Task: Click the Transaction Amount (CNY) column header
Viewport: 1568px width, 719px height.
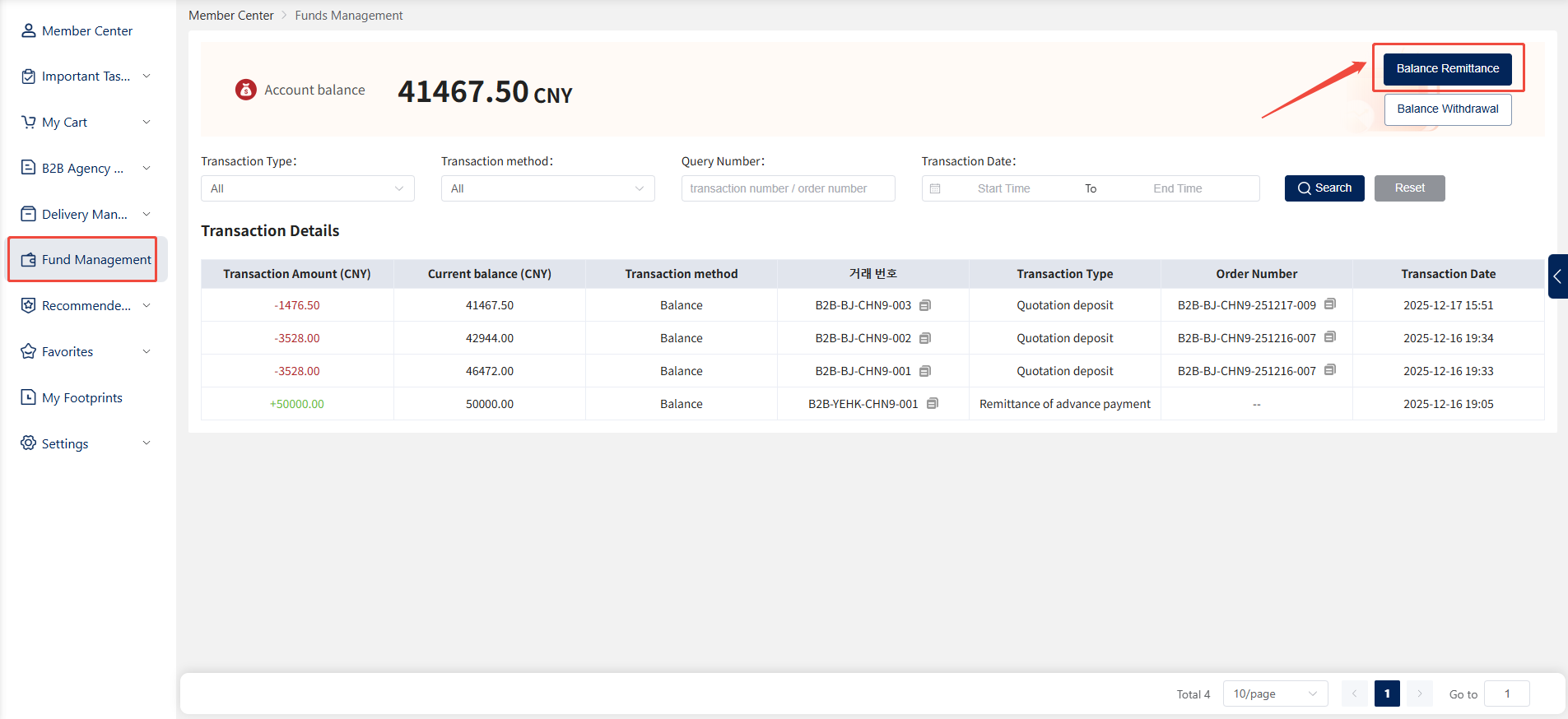Action: [x=296, y=274]
